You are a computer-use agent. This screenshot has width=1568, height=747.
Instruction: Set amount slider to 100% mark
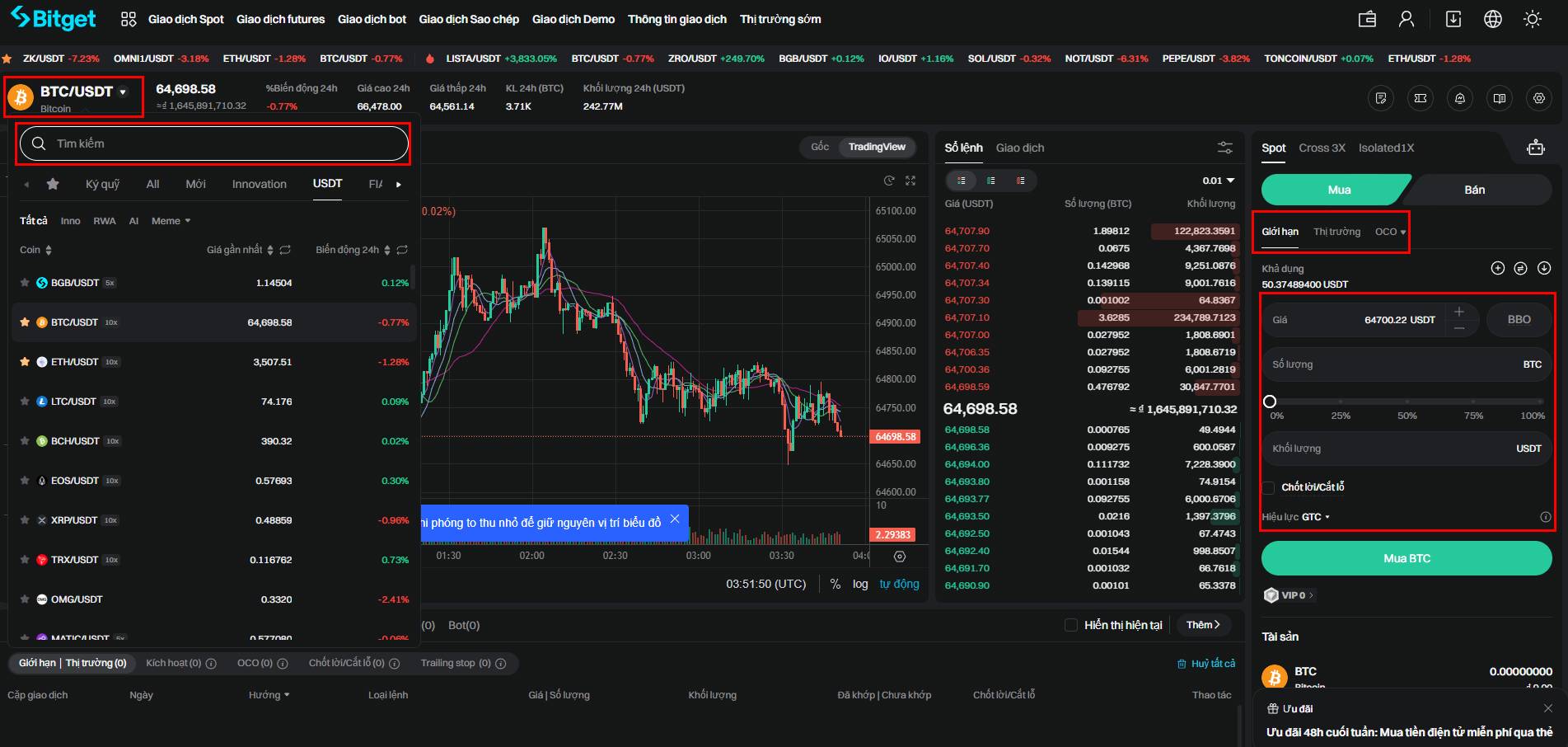(x=1540, y=402)
